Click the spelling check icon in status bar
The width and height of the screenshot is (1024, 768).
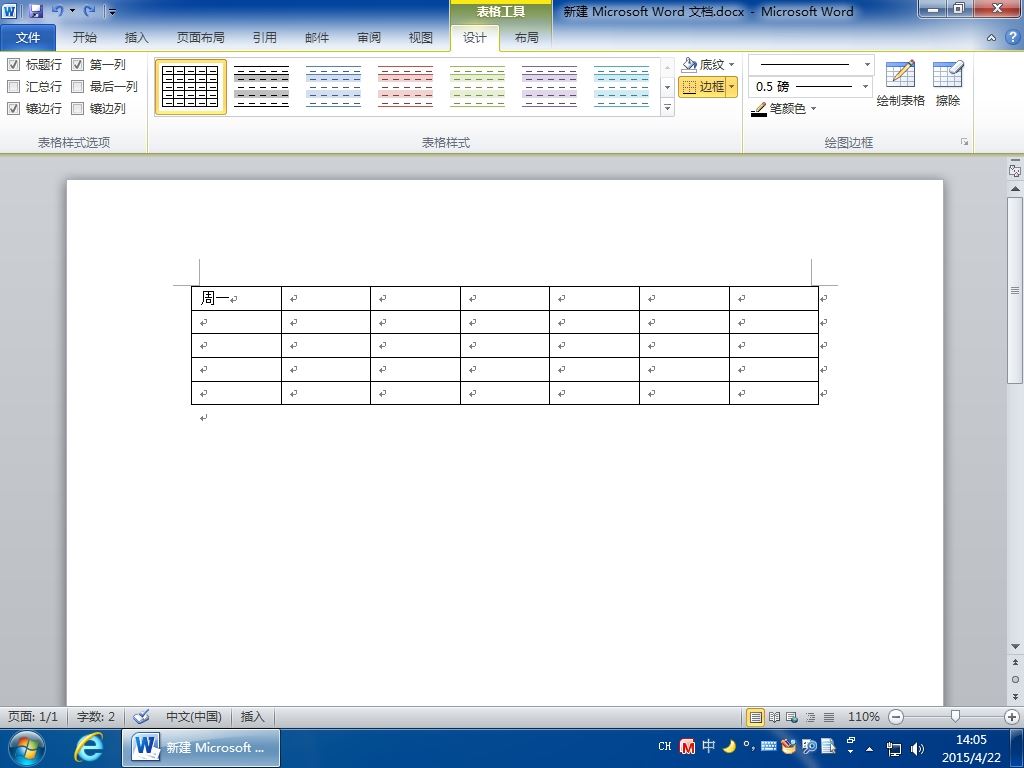click(141, 716)
